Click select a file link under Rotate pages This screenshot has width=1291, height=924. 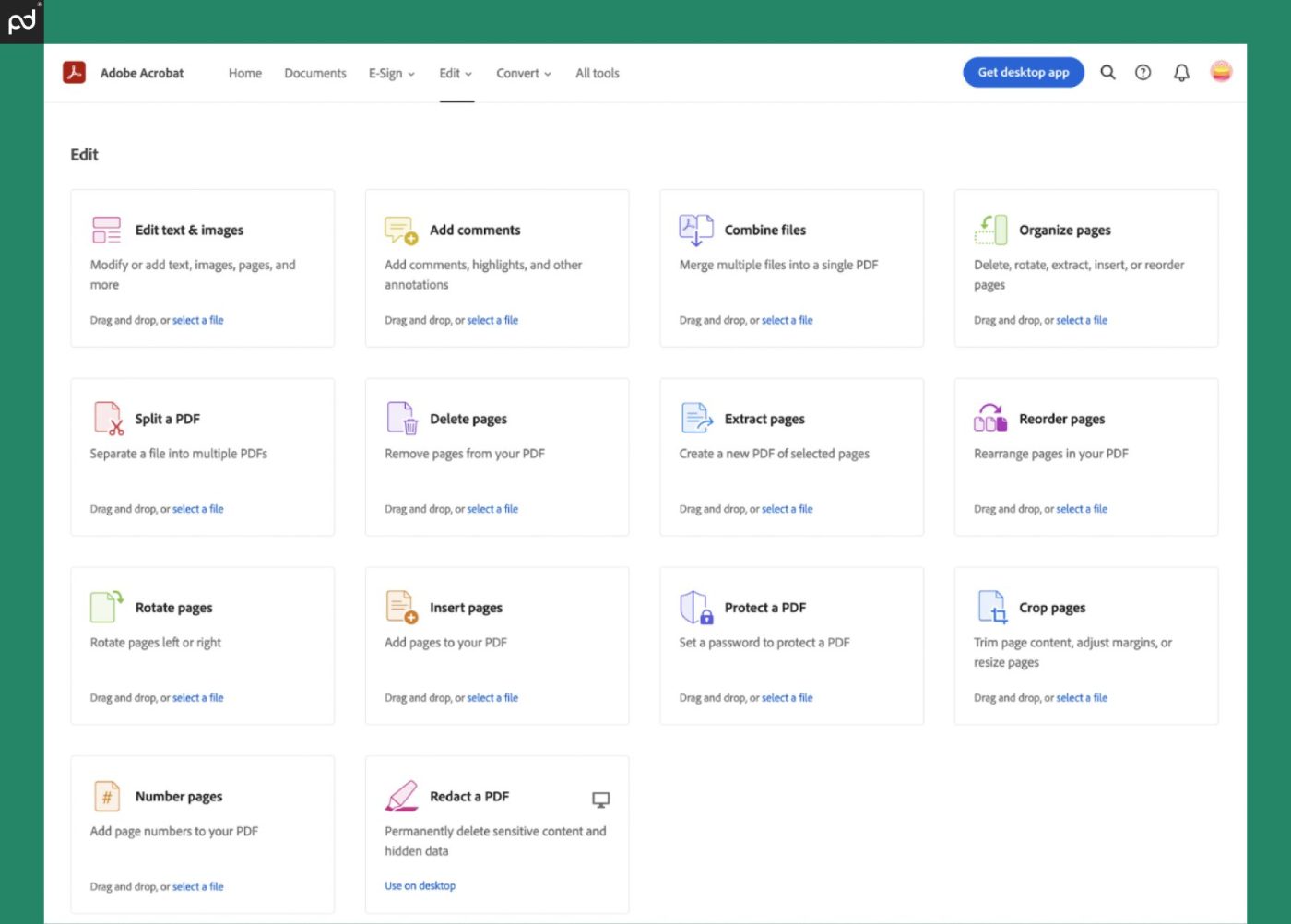point(197,698)
